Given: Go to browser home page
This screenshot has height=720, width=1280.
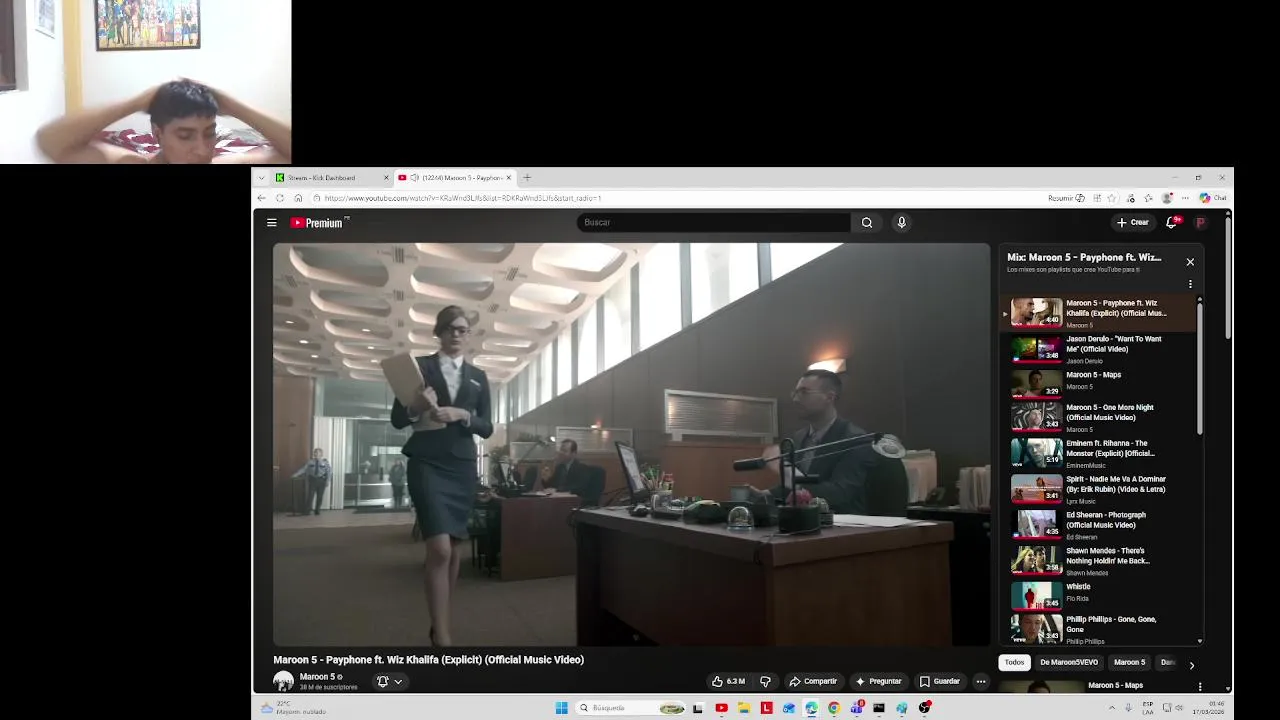Looking at the screenshot, I should 298,198.
